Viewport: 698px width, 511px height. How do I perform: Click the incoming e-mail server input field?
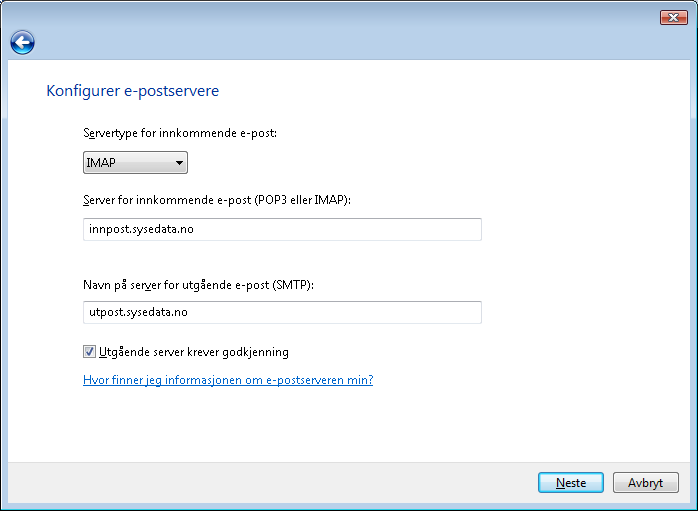(x=282, y=229)
